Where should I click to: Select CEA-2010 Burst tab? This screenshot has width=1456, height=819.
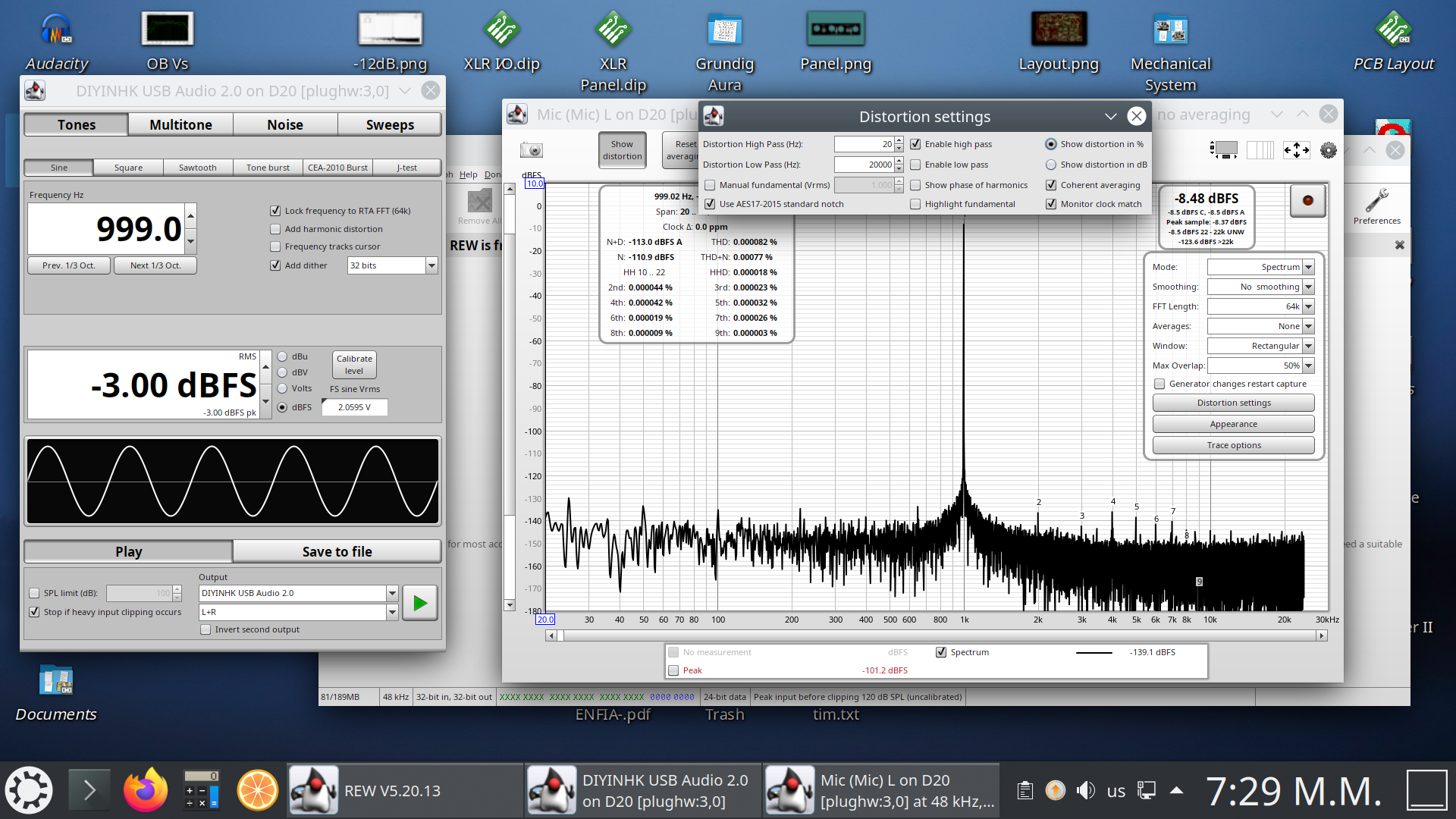337,168
